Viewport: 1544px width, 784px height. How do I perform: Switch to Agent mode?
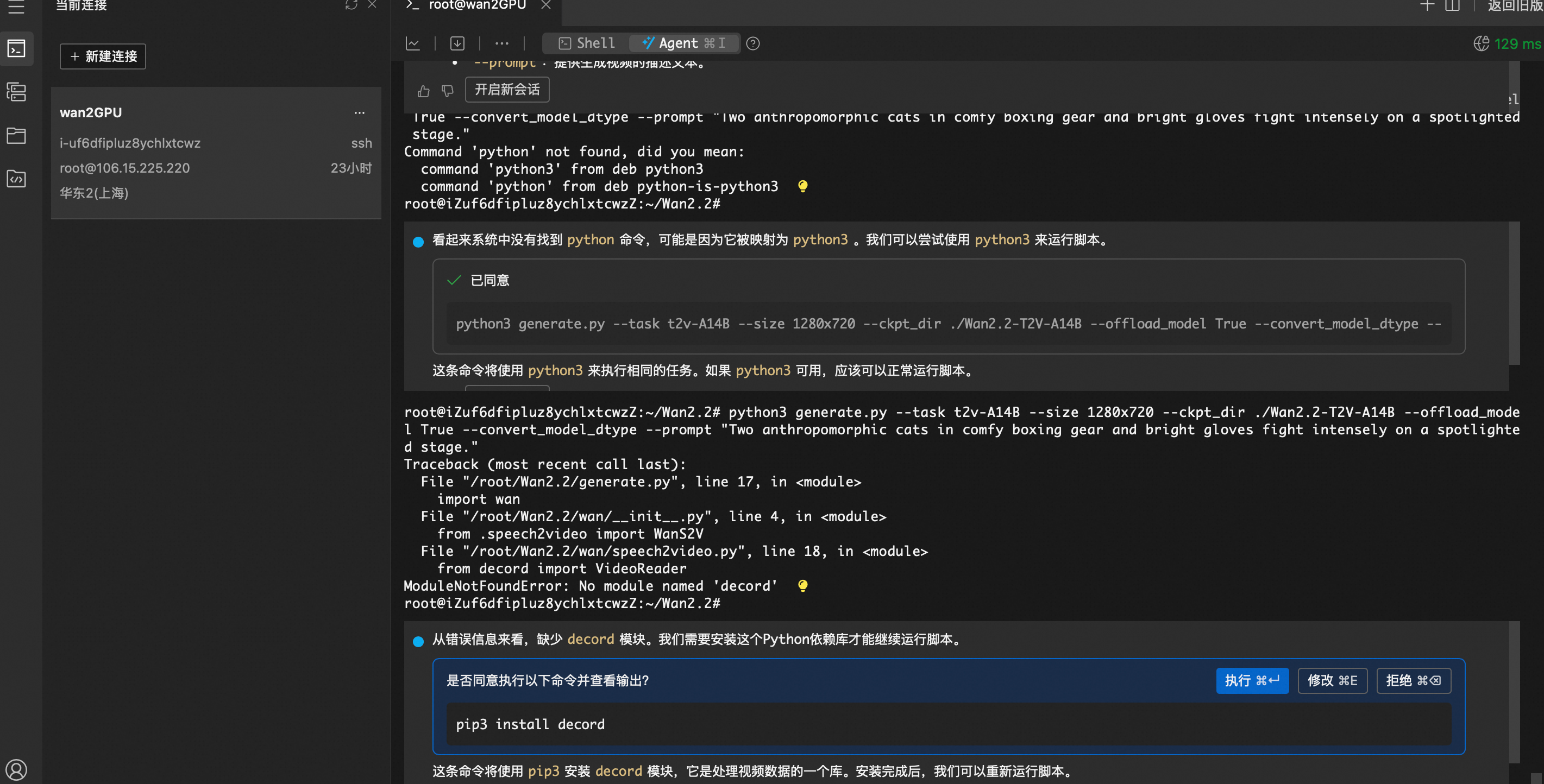(684, 43)
